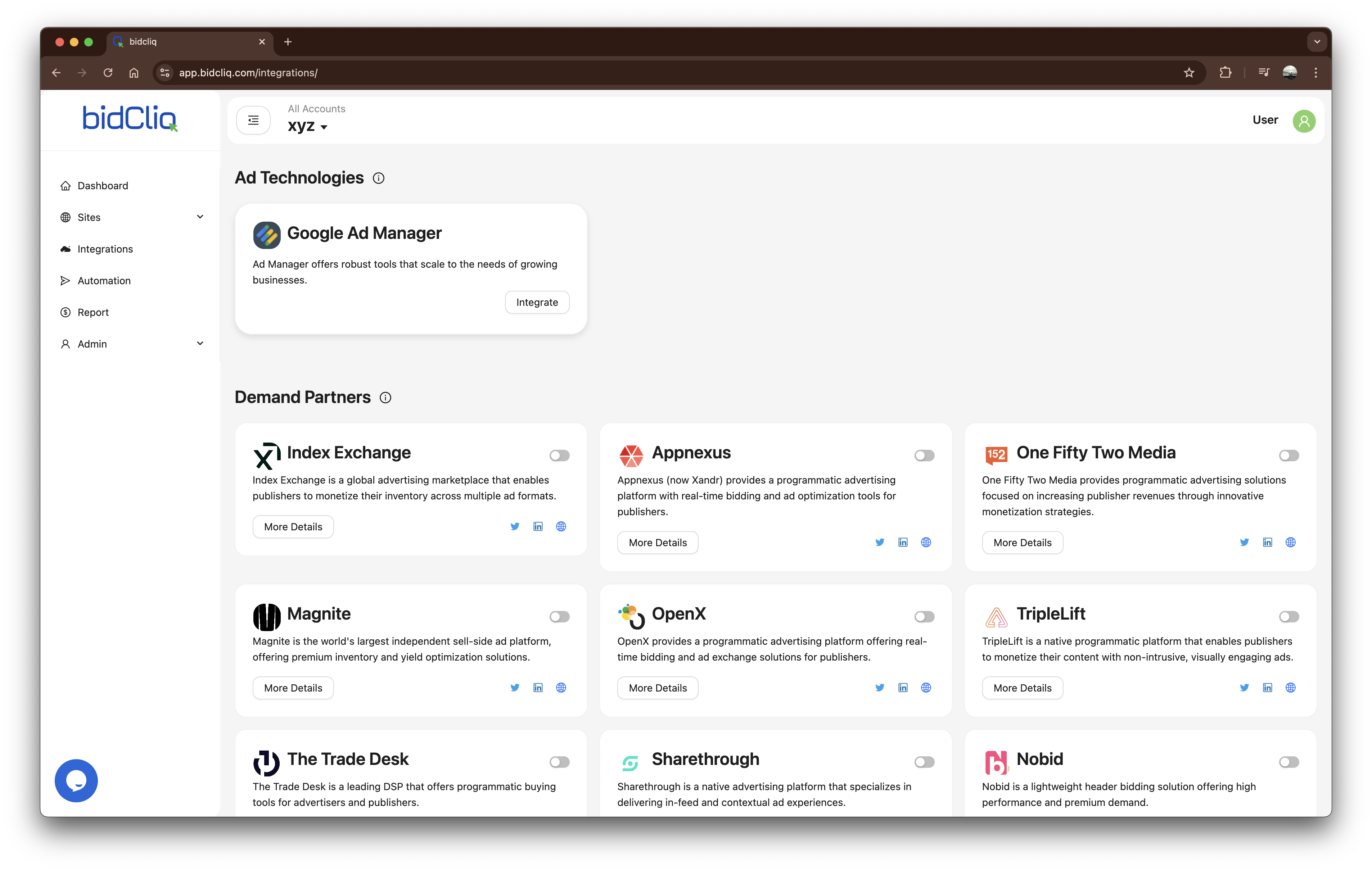Click the browser home button
1372x870 pixels.
pos(134,73)
